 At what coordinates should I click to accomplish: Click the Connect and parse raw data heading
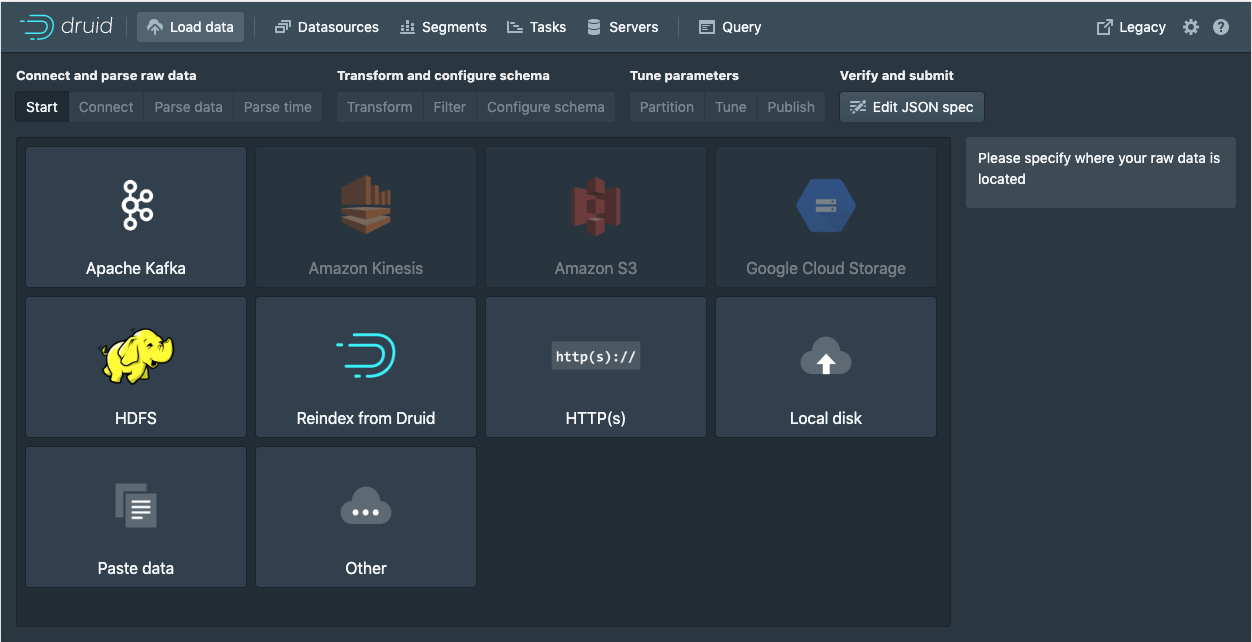click(x=106, y=75)
